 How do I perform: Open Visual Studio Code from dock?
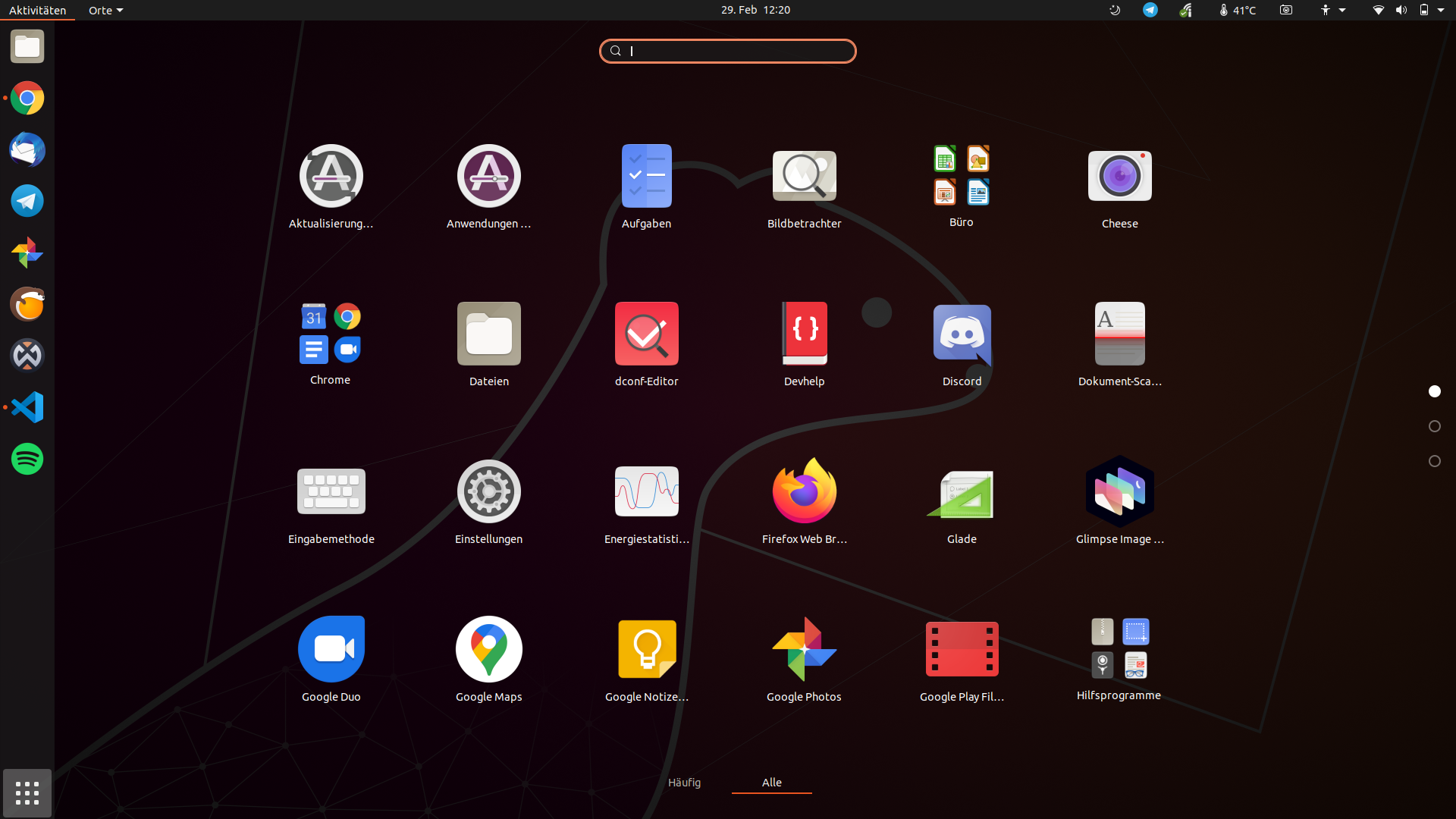tap(27, 407)
